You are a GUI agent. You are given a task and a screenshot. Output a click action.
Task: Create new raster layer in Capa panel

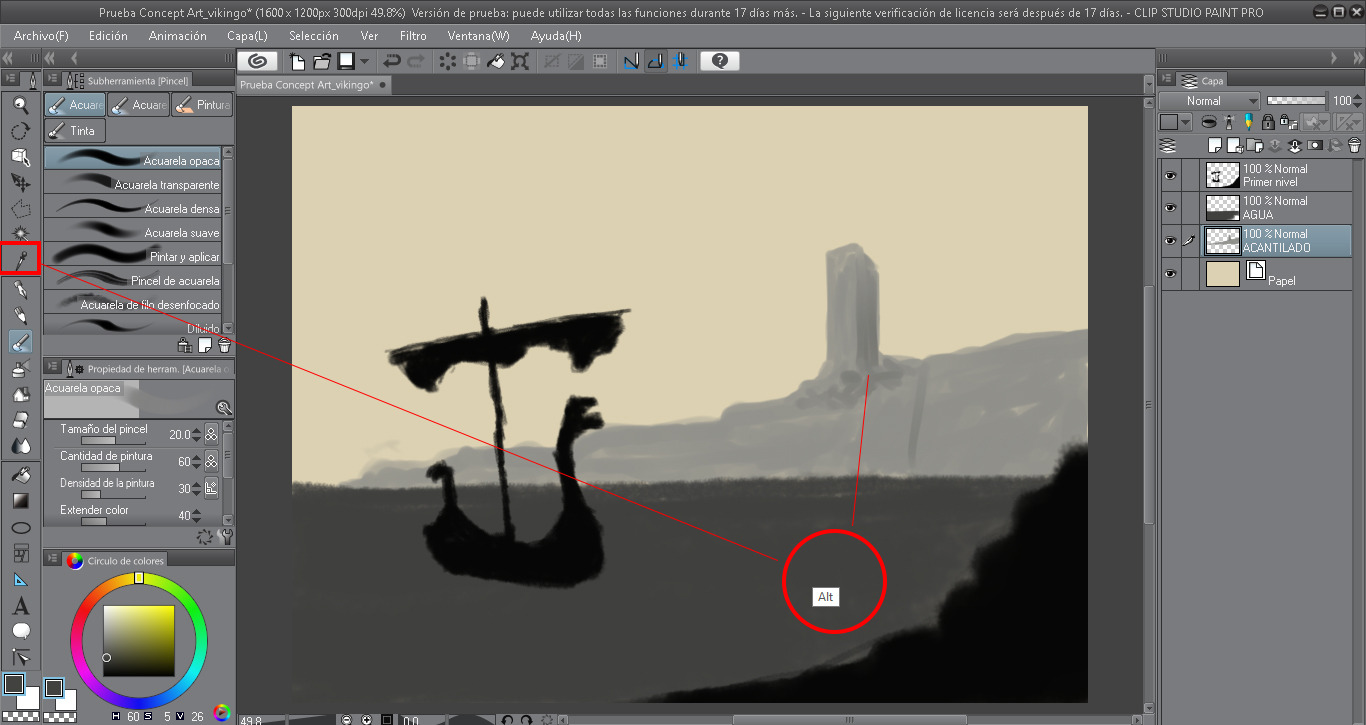pos(1216,146)
